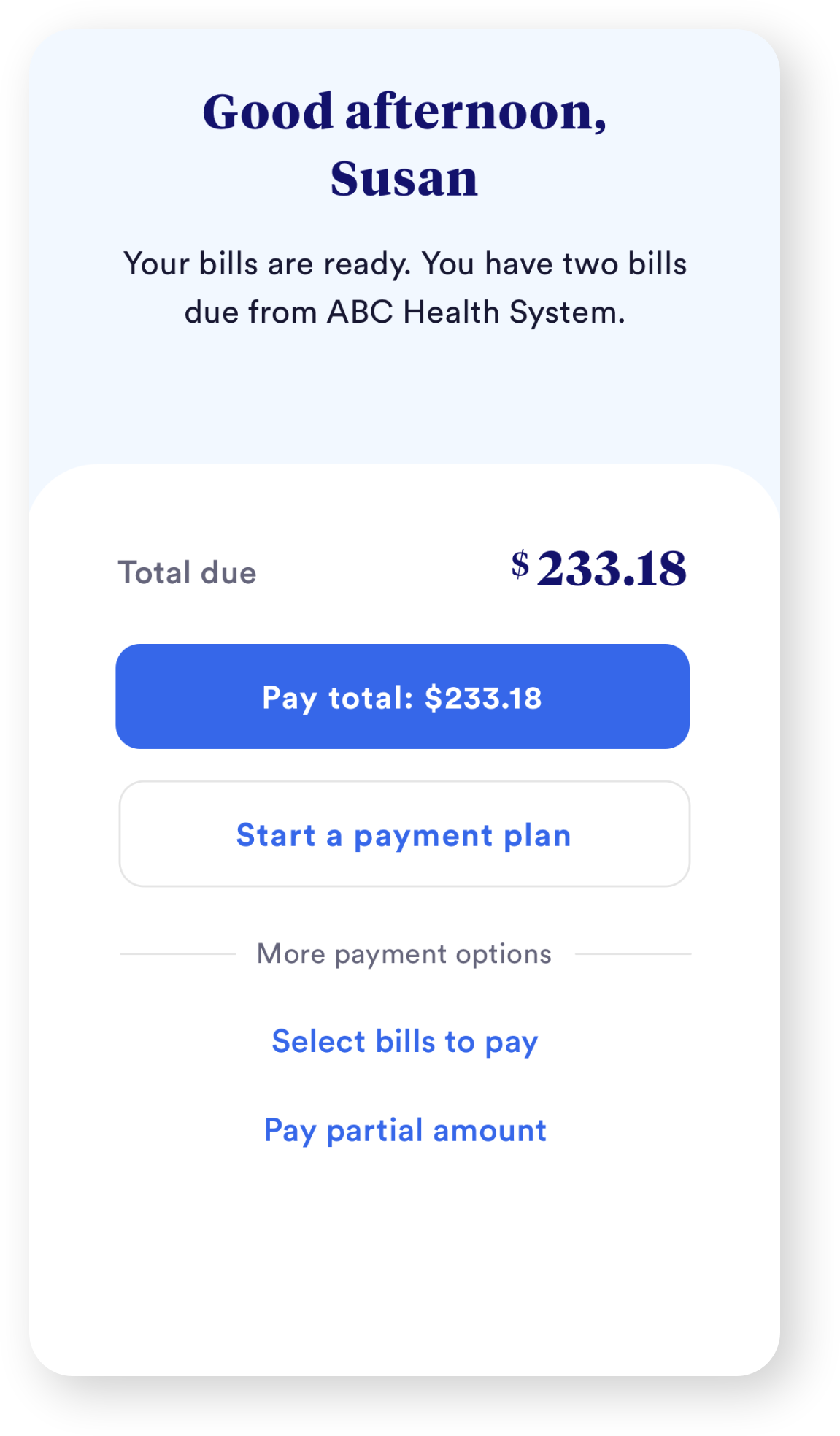Image resolution: width=840 pixels, height=1436 pixels.
Task: Click the name Susan in the greeting
Action: tap(404, 178)
